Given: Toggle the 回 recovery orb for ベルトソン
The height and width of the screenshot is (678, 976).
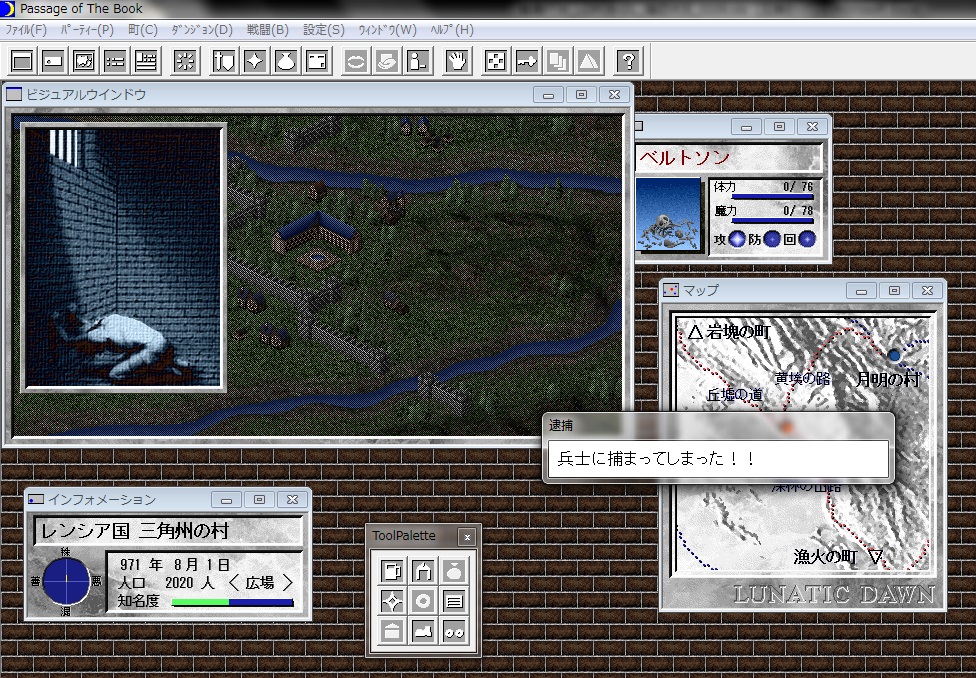Looking at the screenshot, I should click(807, 240).
